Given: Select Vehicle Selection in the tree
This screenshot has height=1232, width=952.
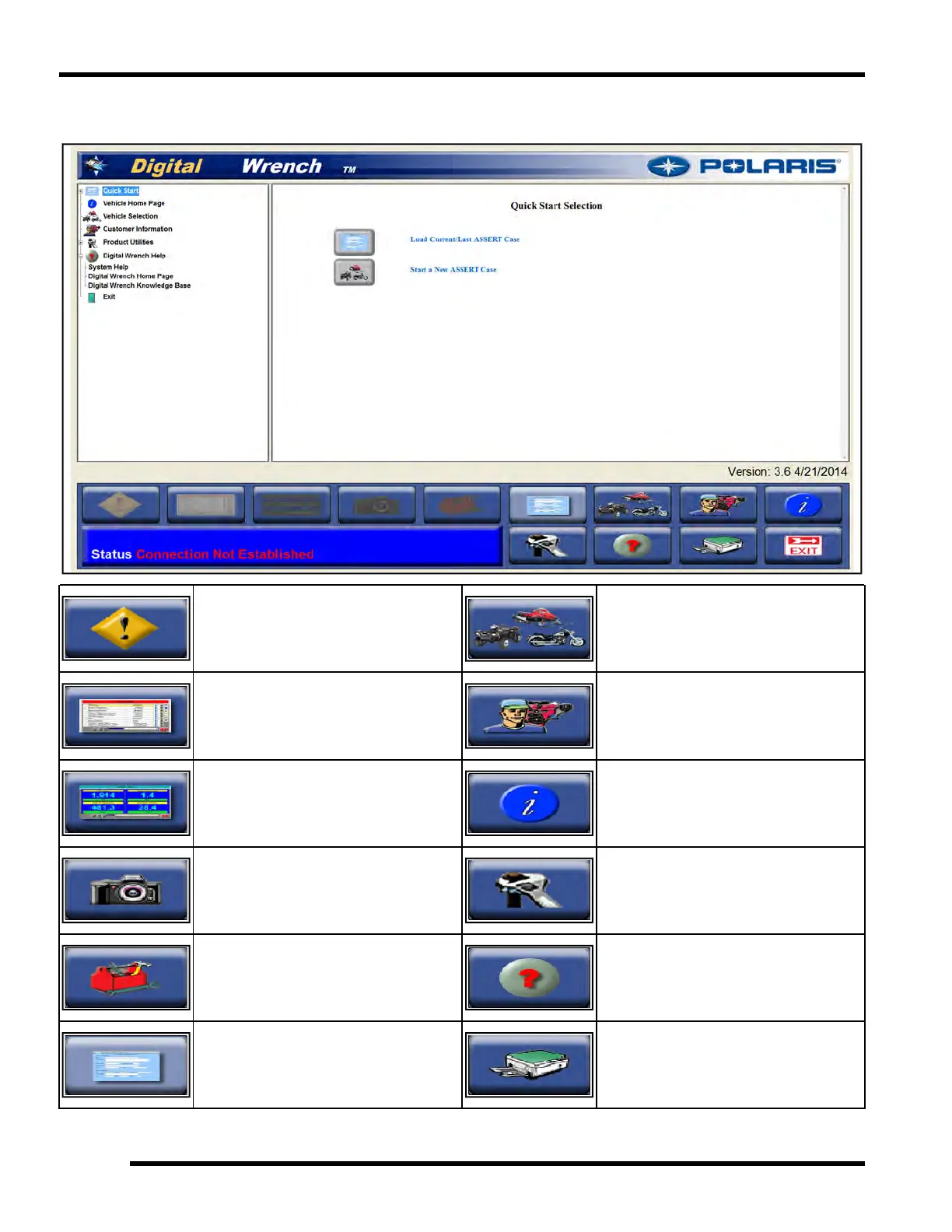Looking at the screenshot, I should click(x=131, y=216).
